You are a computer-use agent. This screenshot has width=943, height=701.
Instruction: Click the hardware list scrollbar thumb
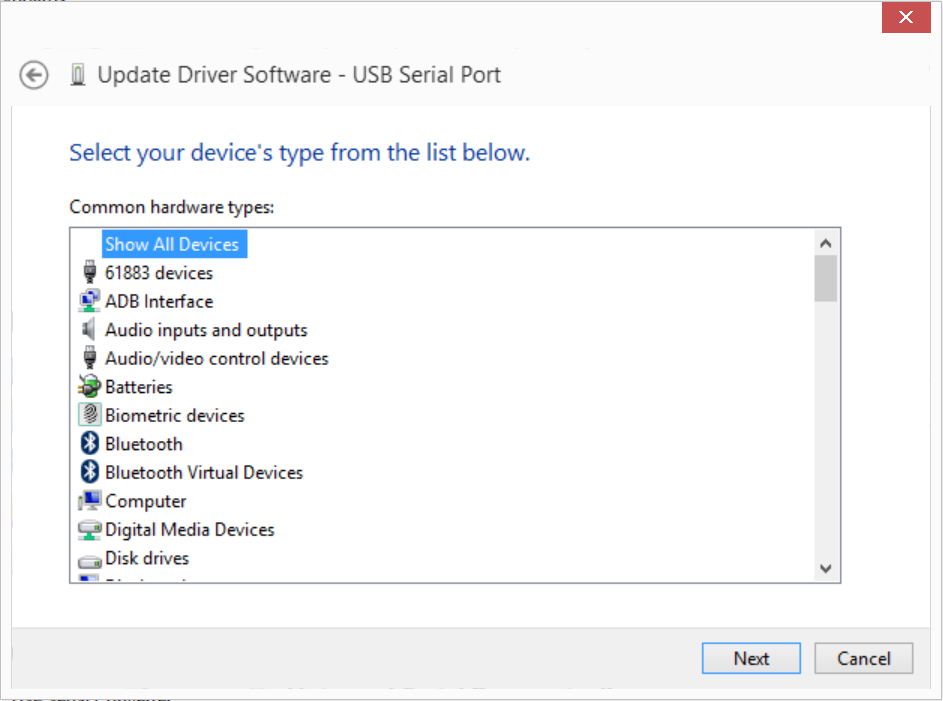point(826,278)
